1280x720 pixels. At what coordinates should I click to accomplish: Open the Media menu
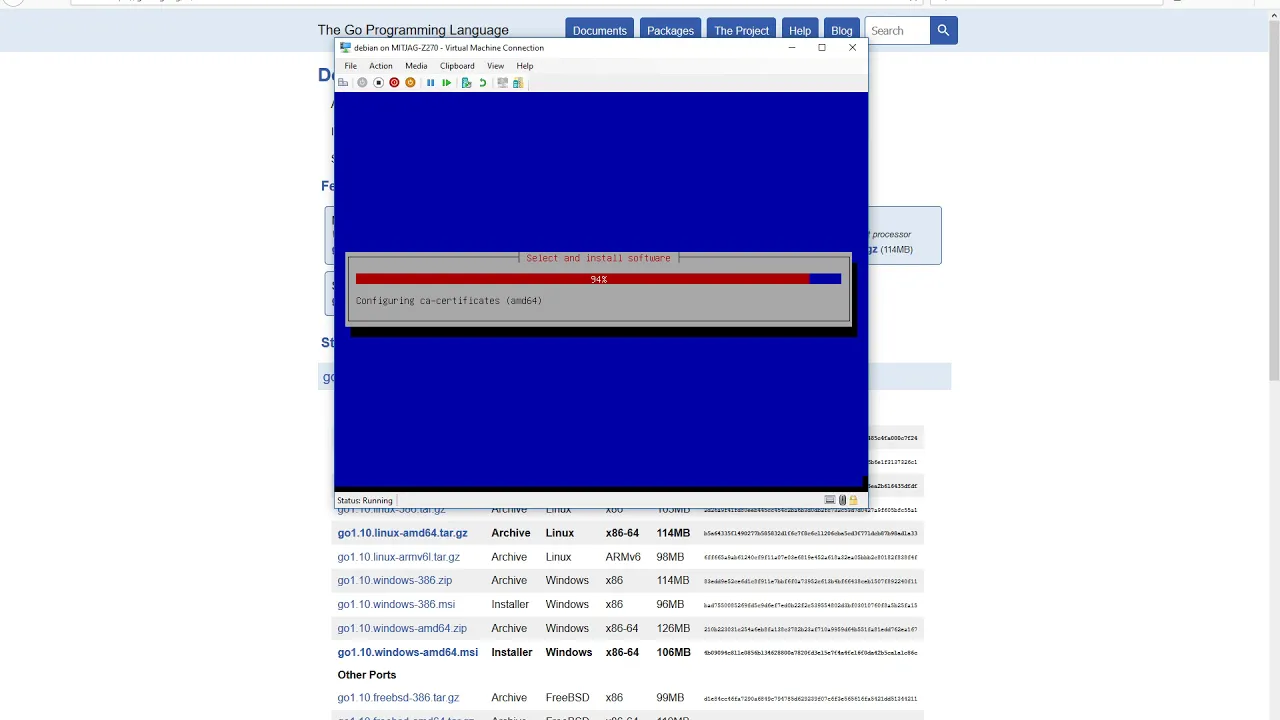point(416,66)
